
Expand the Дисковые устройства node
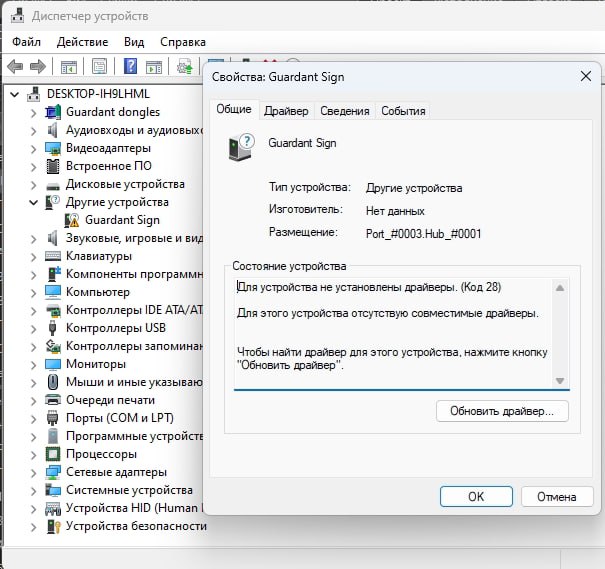(x=34, y=185)
